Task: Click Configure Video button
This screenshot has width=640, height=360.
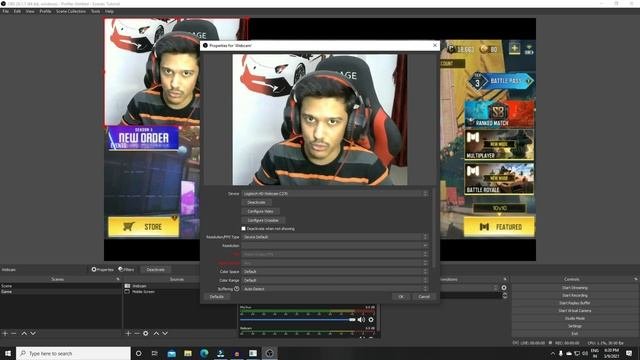Action: click(260, 211)
